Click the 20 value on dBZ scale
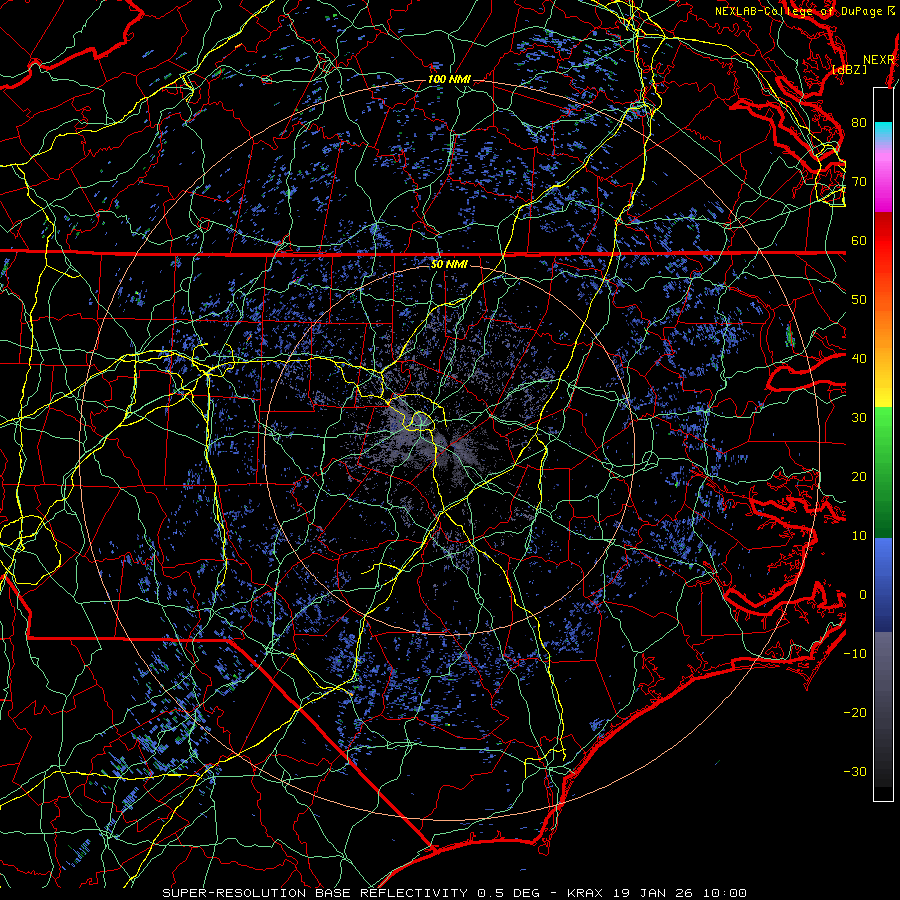Screen dimensions: 900x900 (x=859, y=476)
